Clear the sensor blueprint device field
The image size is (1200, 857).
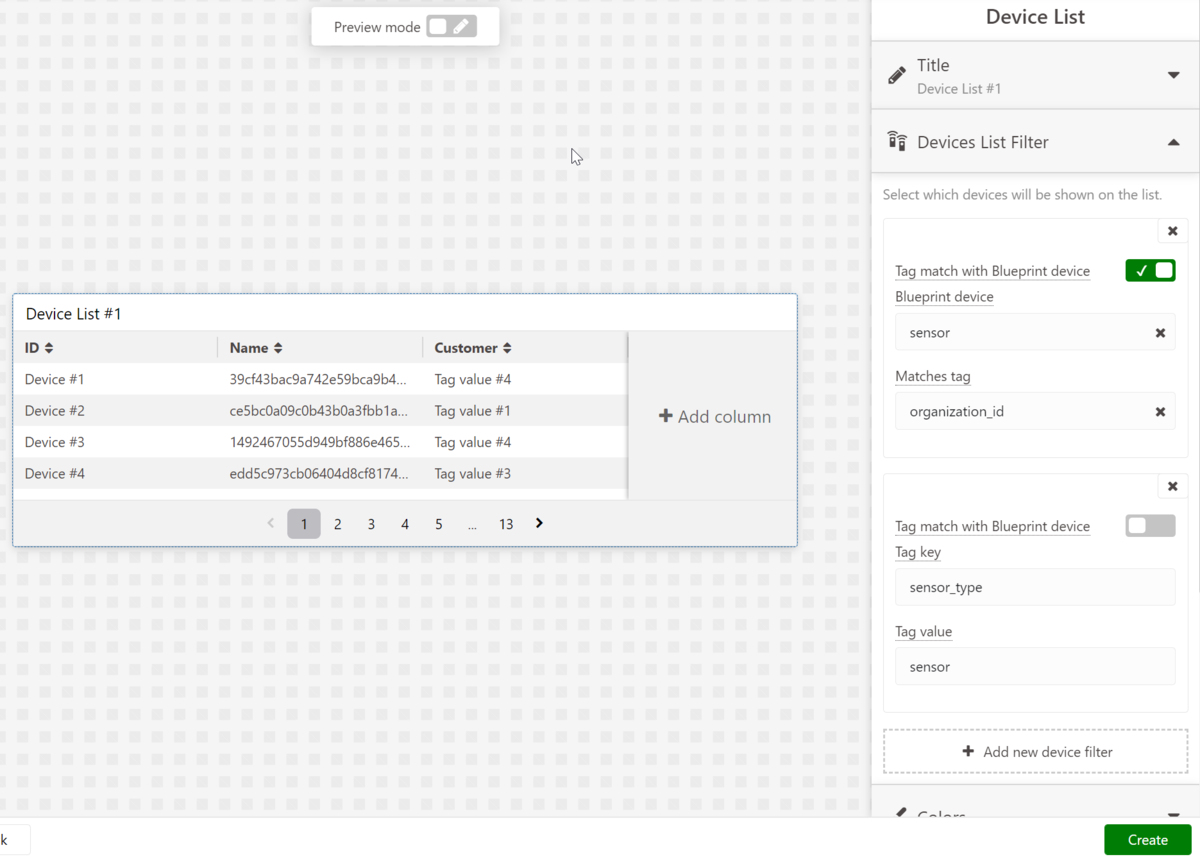tap(1160, 333)
